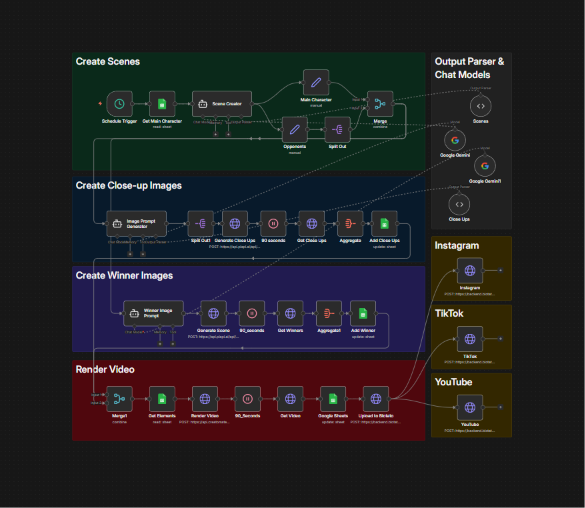
Task: Select the Aggregate node in Close-up Images
Action: (350, 224)
